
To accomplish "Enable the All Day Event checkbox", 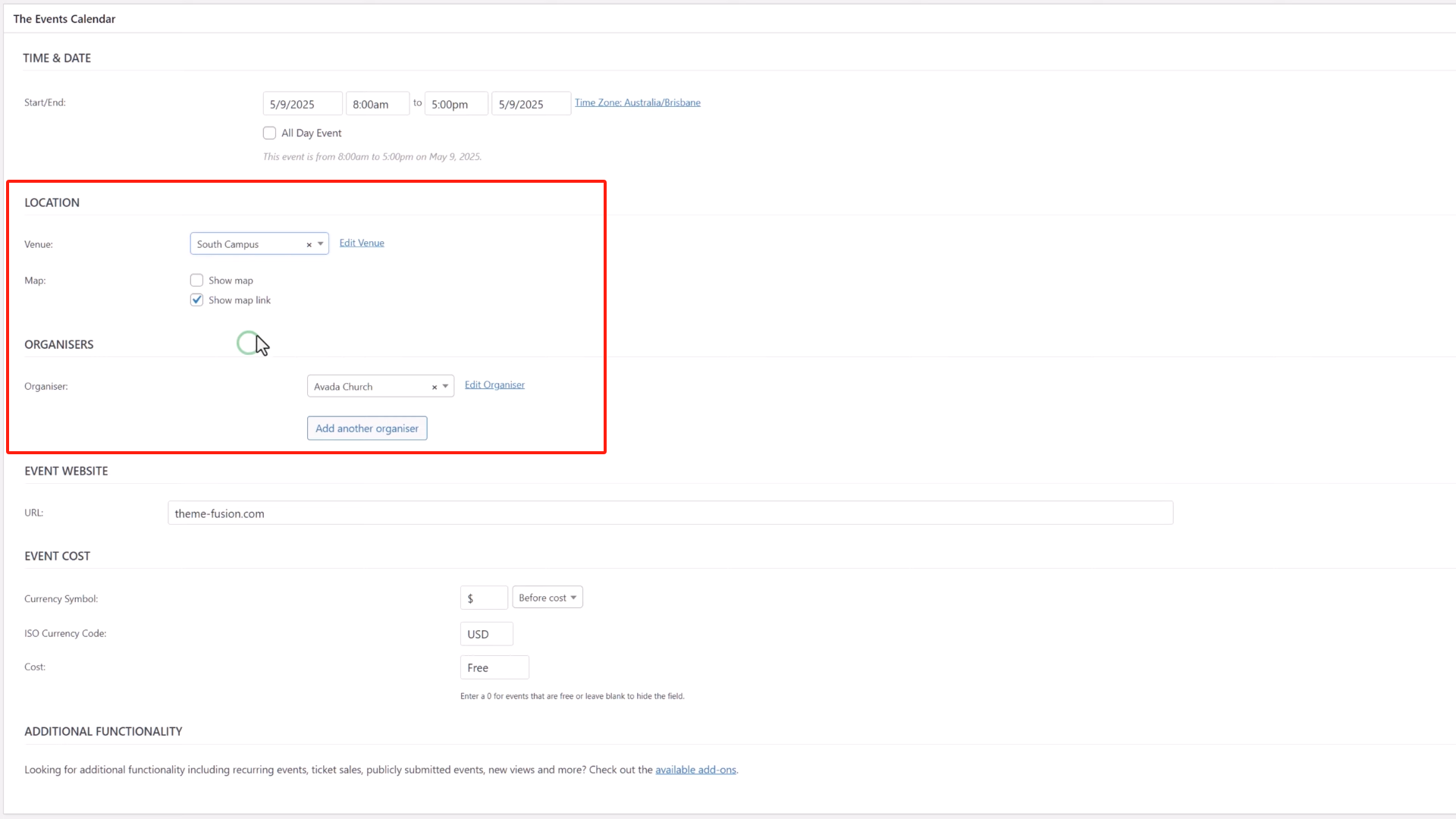I will click(269, 133).
